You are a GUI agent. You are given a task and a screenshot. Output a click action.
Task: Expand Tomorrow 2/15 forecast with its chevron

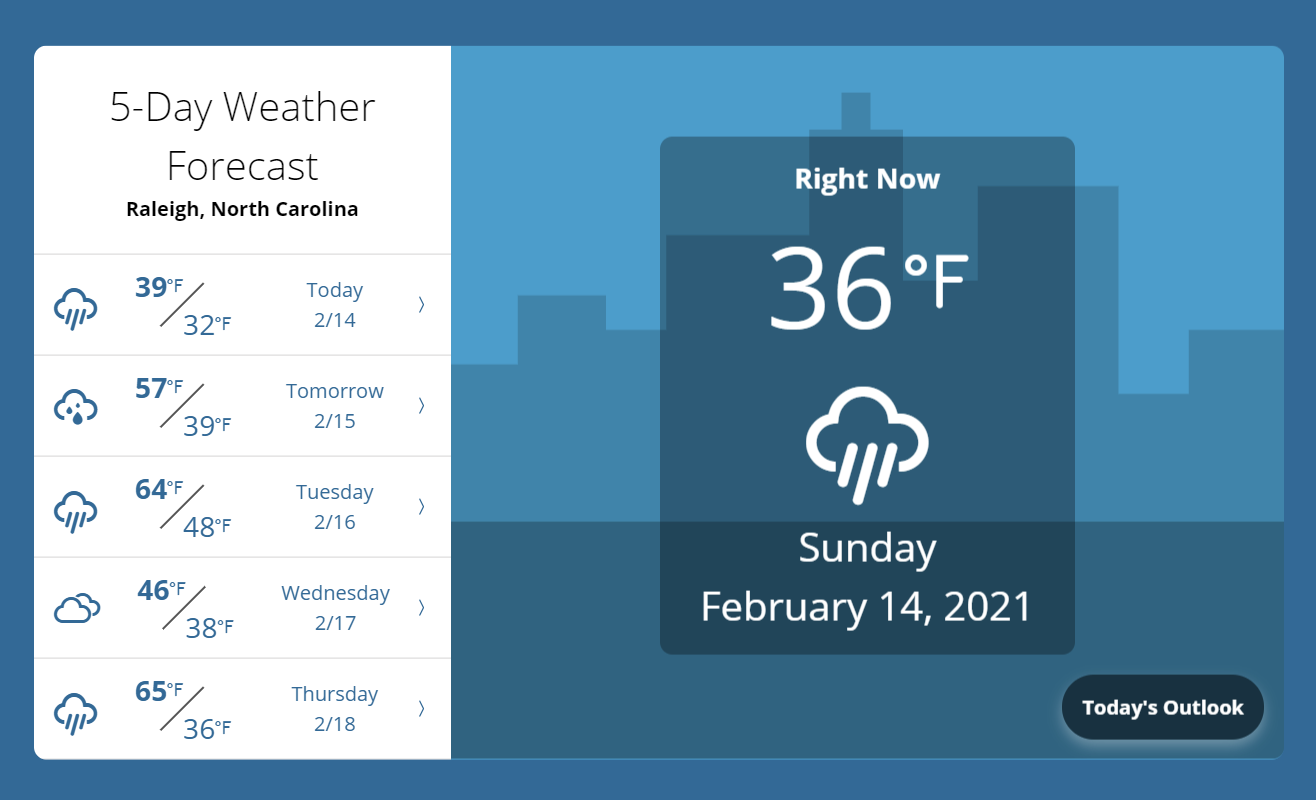click(x=420, y=406)
